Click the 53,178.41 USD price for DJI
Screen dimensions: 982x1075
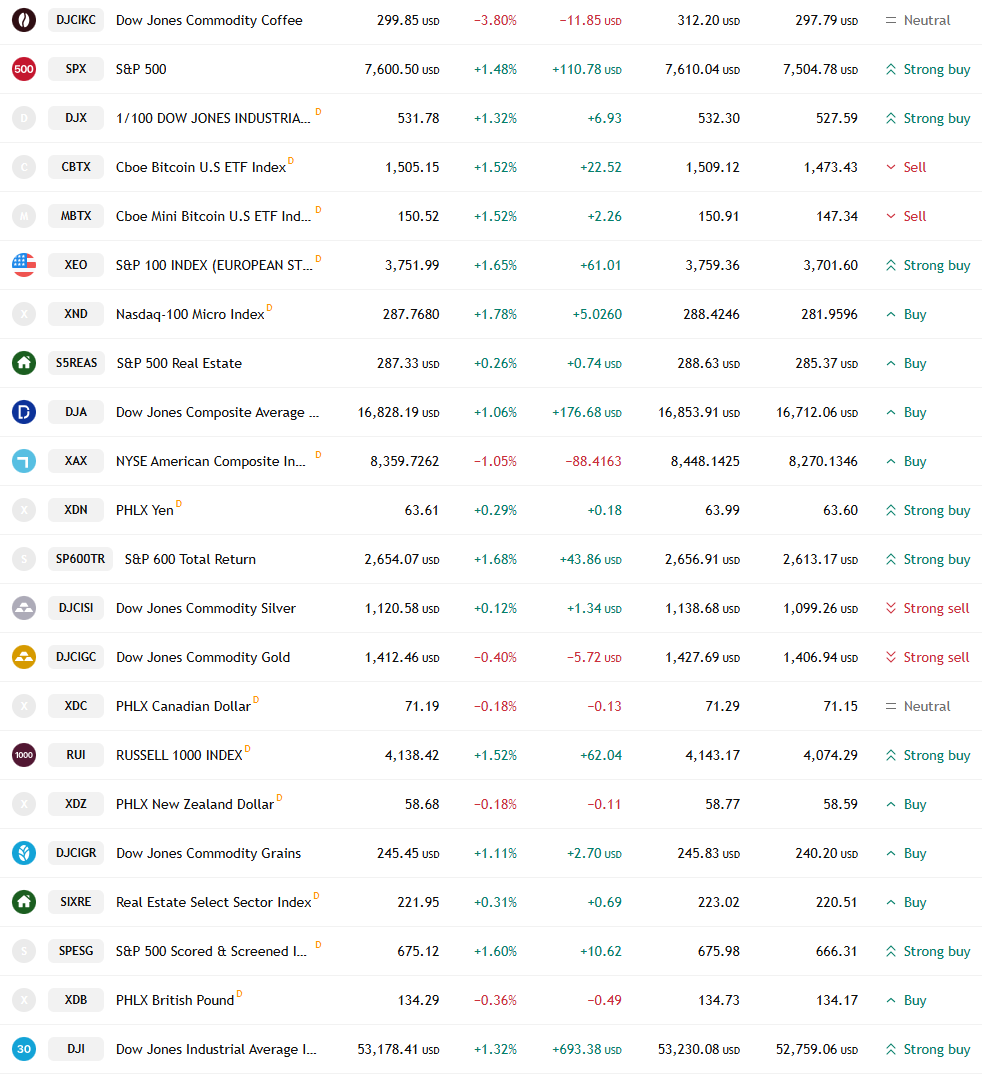pyautogui.click(x=398, y=1049)
